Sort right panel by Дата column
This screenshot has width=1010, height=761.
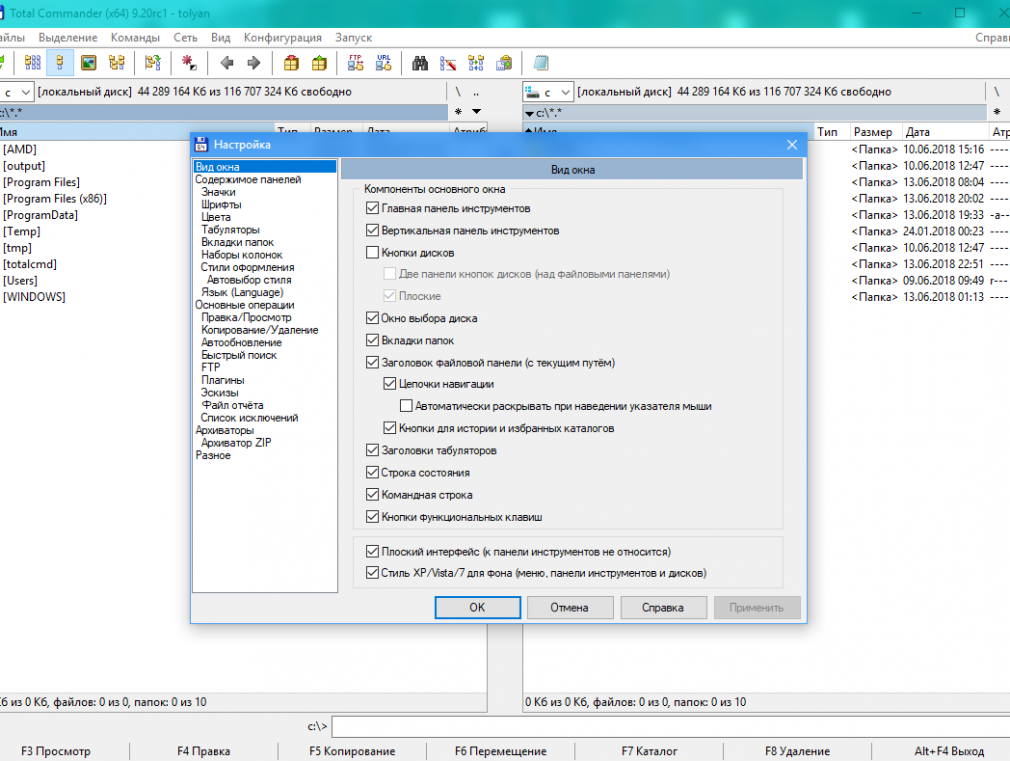944,132
